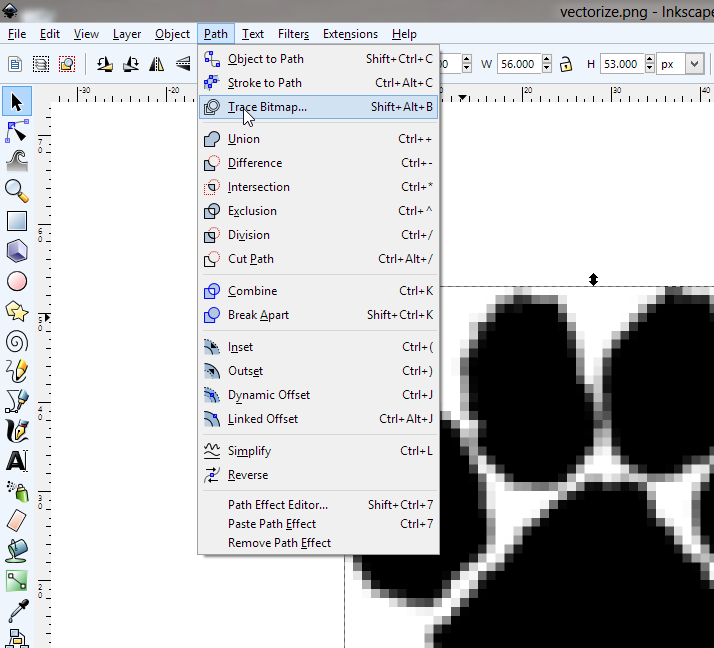
Task: Select the Ellipse circle tool
Action: [17, 281]
